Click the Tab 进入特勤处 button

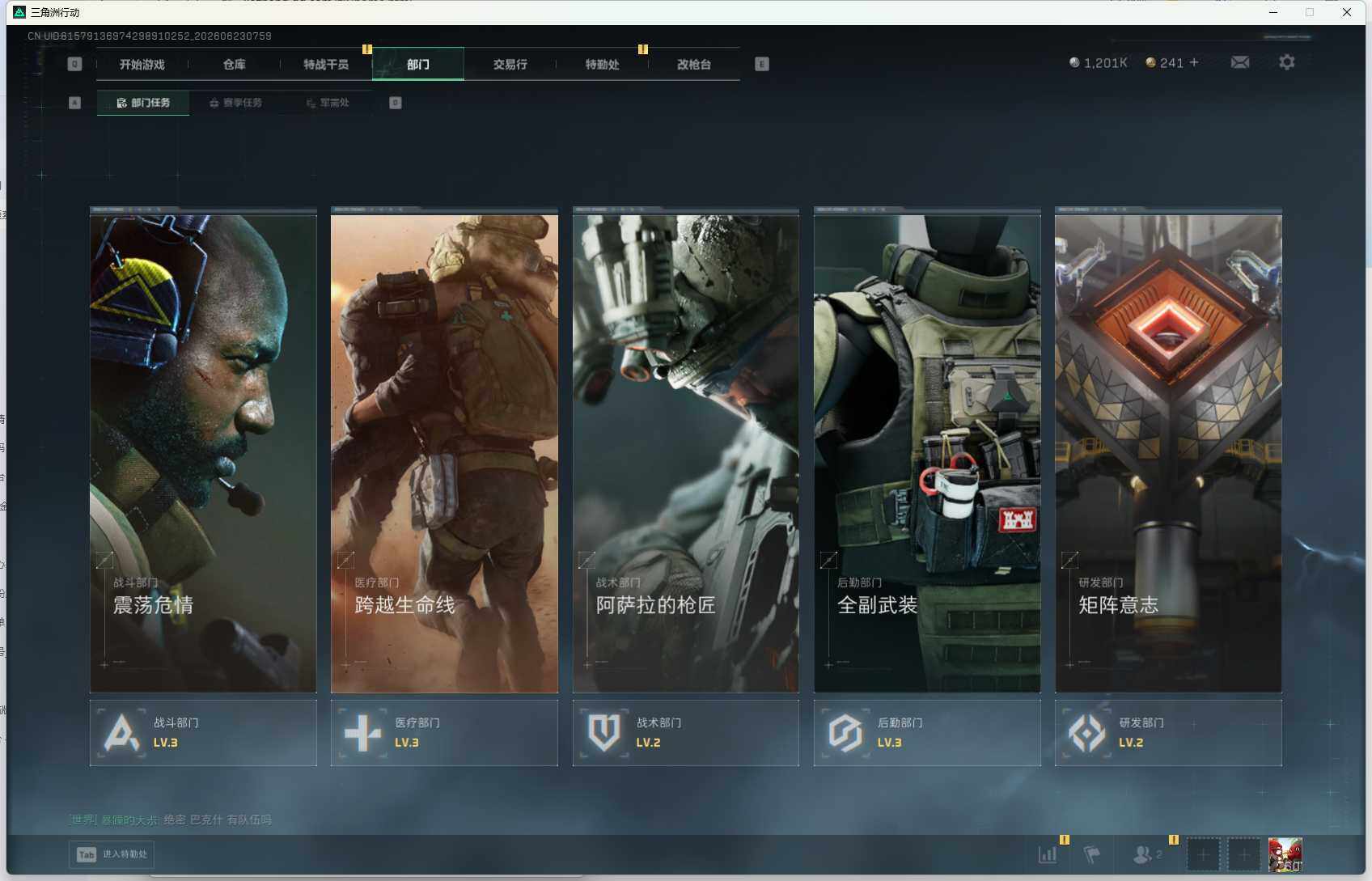[112, 854]
